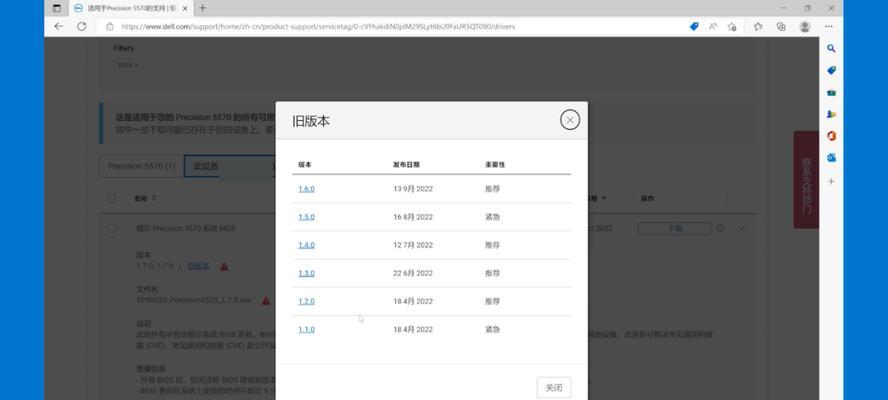Open the Collections toolbar icon
Viewport: 888px width, 400px height.
point(781,27)
